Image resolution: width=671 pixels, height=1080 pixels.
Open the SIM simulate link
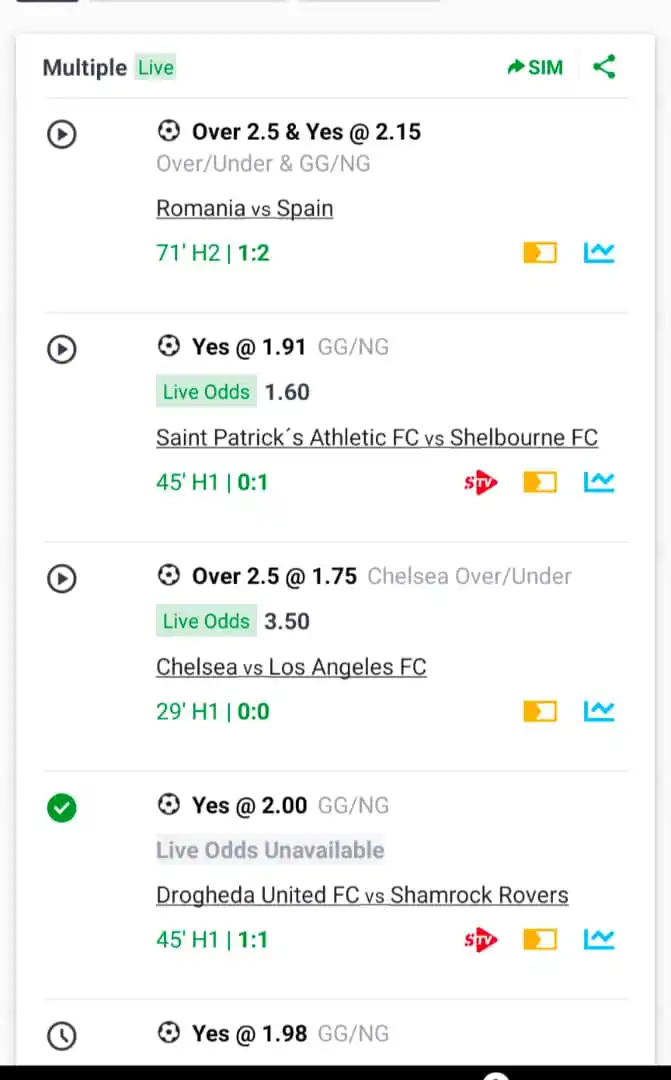[x=535, y=67]
